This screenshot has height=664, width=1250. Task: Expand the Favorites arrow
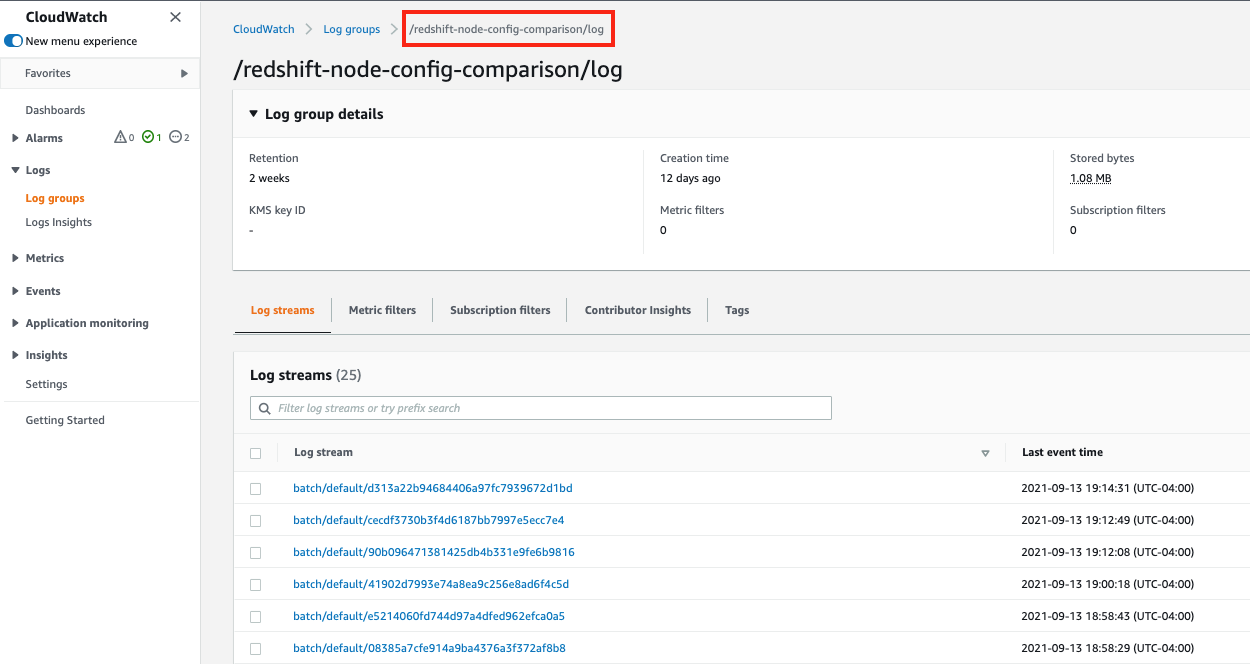pos(184,73)
